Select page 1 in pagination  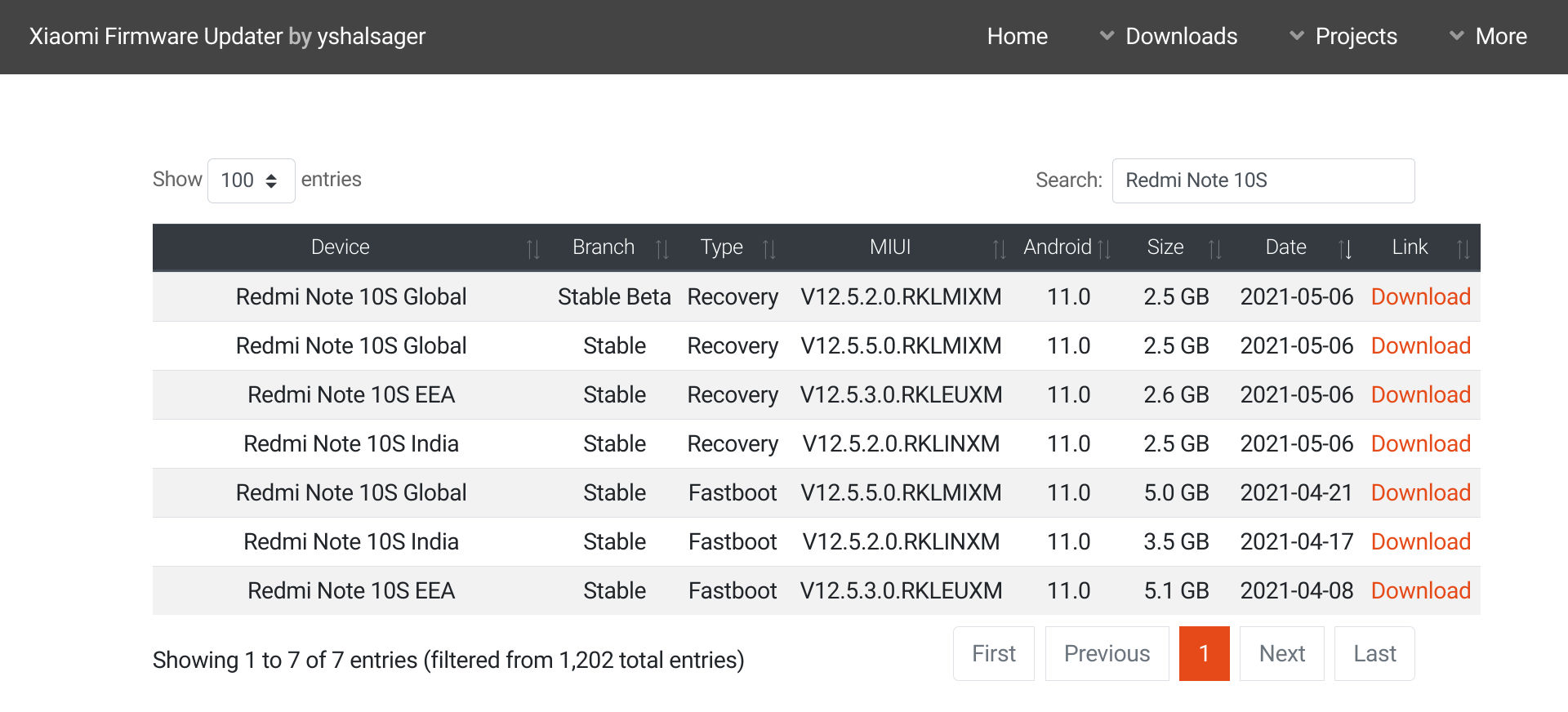[x=1204, y=654]
